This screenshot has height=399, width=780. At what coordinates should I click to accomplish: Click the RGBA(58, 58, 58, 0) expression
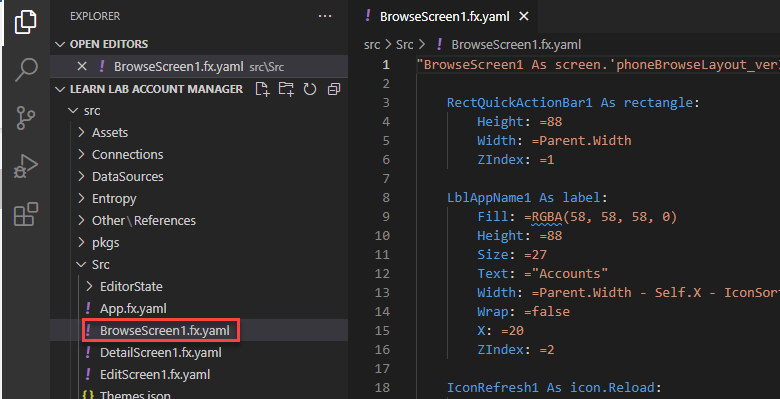[604, 217]
